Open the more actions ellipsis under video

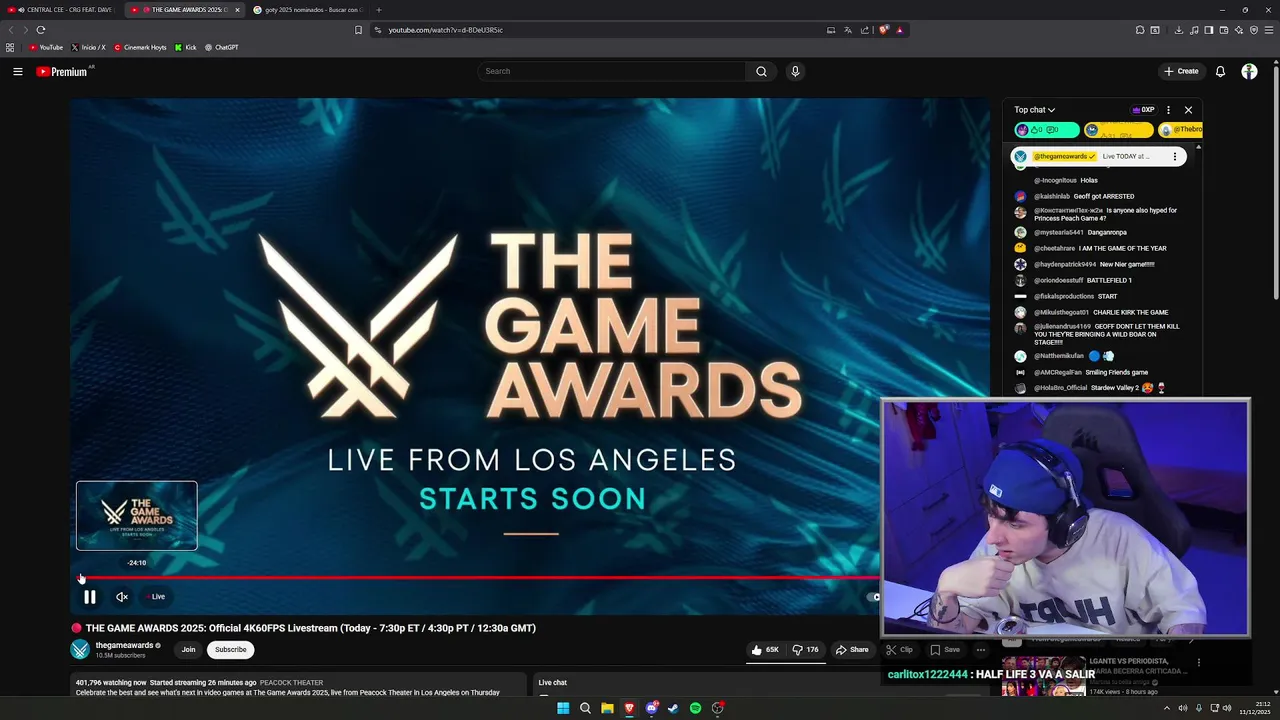tap(980, 650)
